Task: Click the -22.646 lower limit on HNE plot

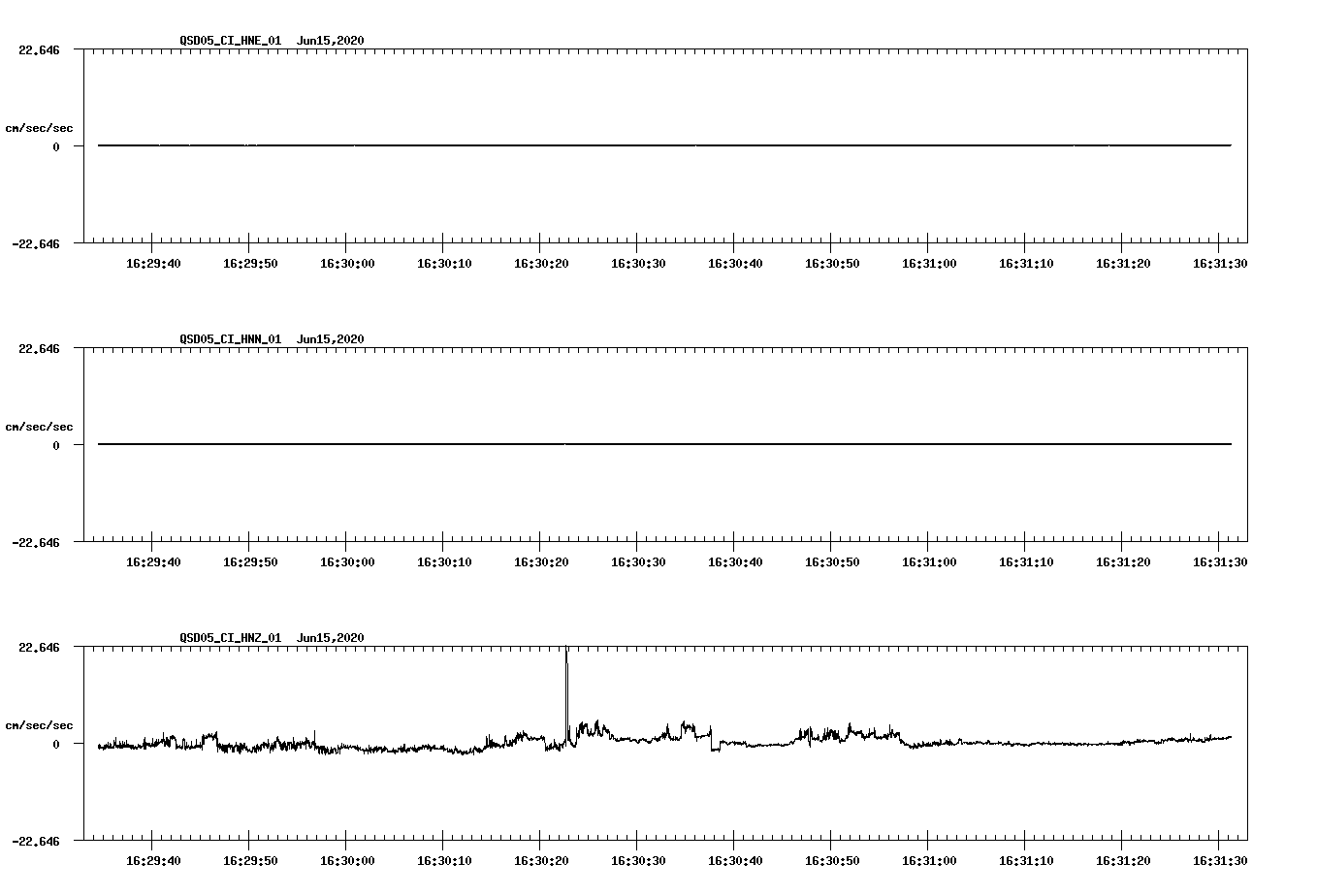Action: click(x=36, y=244)
